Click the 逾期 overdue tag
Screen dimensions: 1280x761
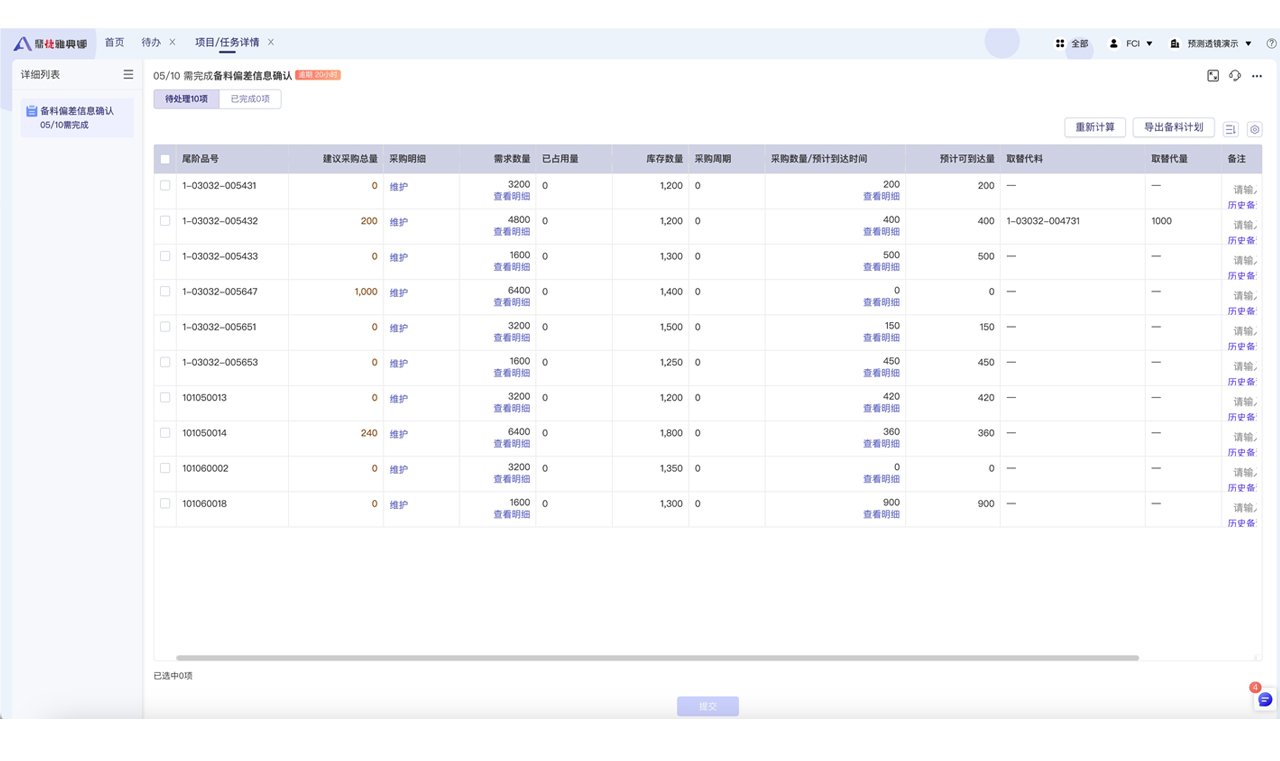click(318, 75)
